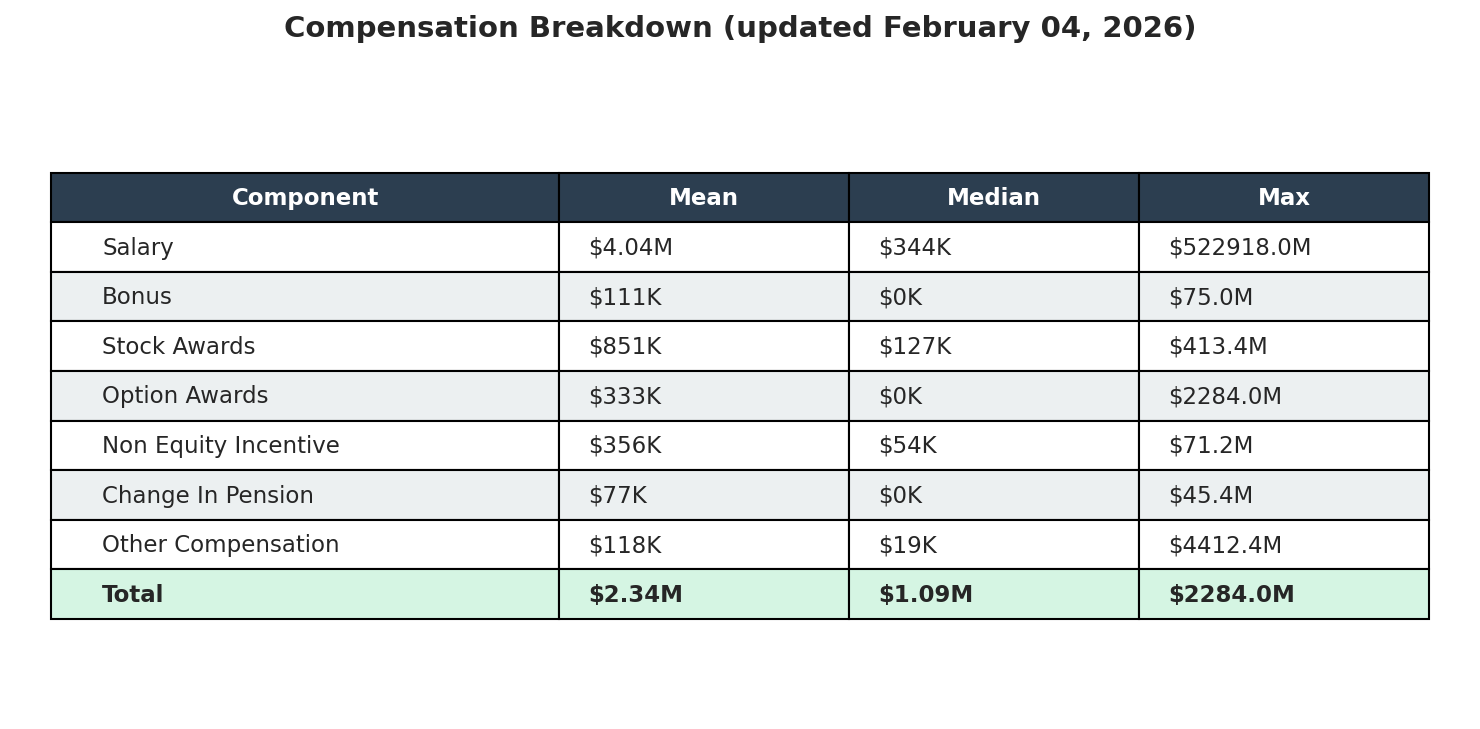The width and height of the screenshot is (1480, 729).
Task: Click the Salary max value $522918.0M
Action: [1239, 248]
